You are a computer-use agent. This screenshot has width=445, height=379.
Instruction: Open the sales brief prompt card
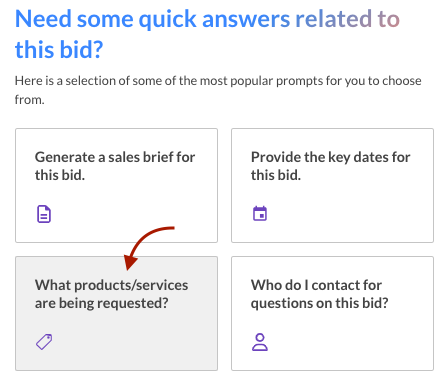tap(116, 185)
